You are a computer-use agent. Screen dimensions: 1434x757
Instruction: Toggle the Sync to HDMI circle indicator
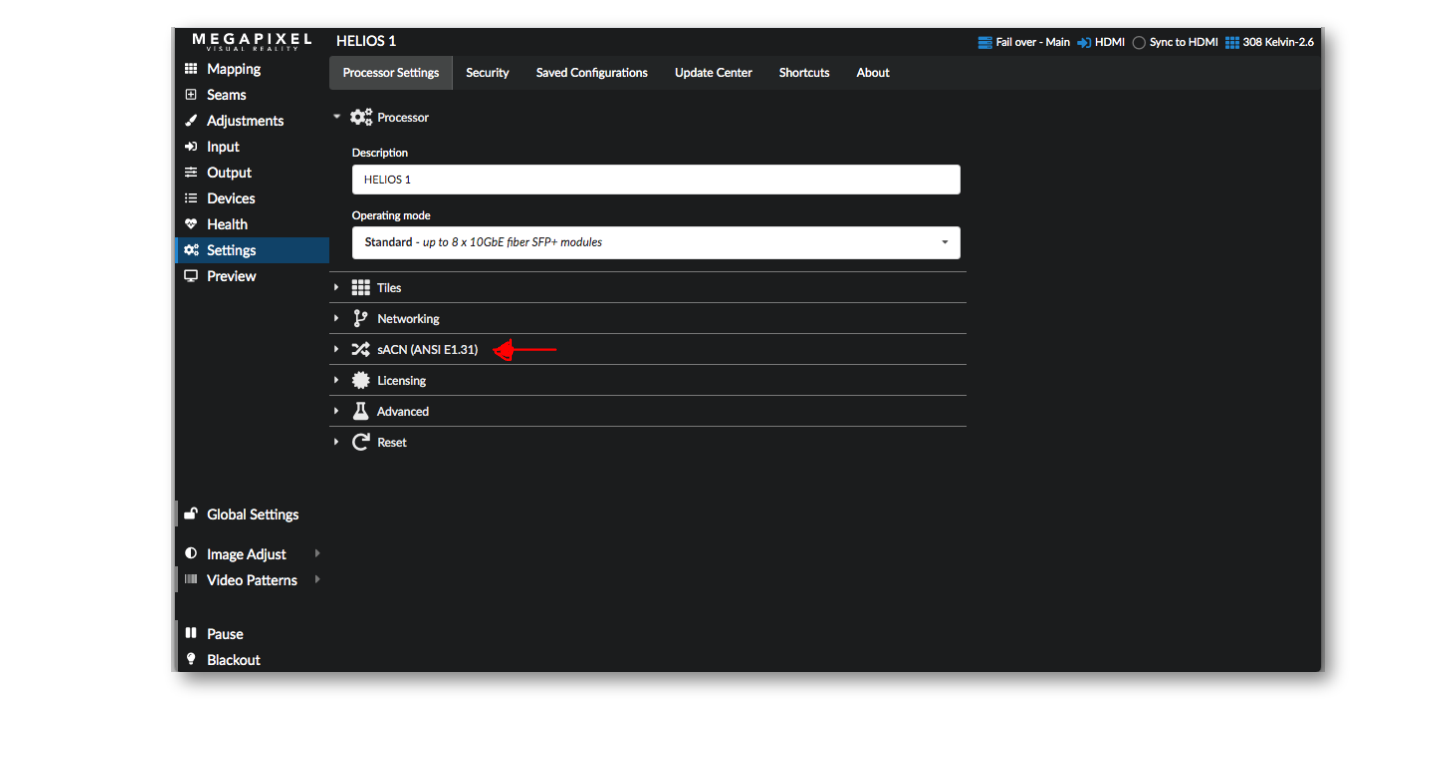(x=1139, y=43)
